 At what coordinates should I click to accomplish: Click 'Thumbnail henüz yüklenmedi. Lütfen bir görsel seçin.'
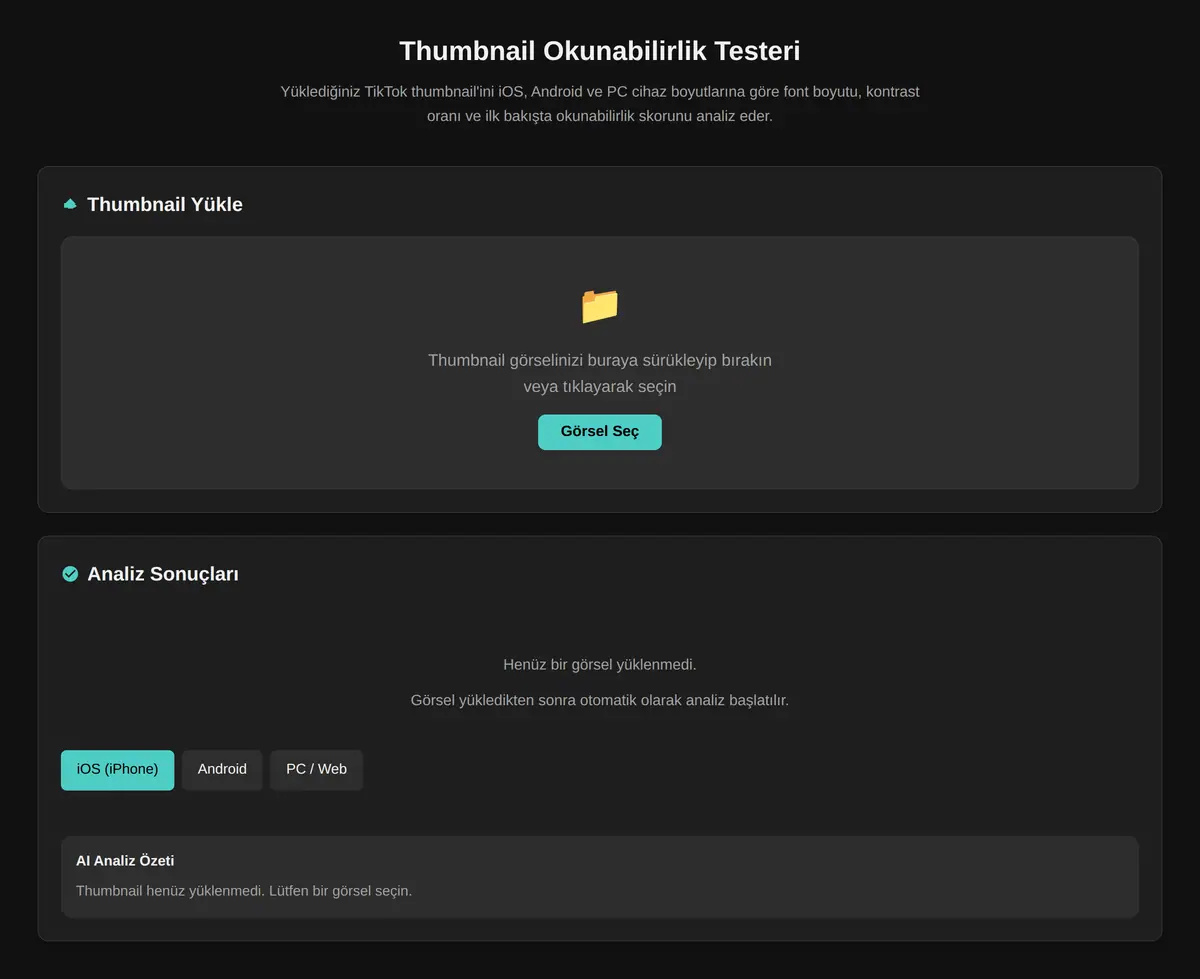(244, 890)
